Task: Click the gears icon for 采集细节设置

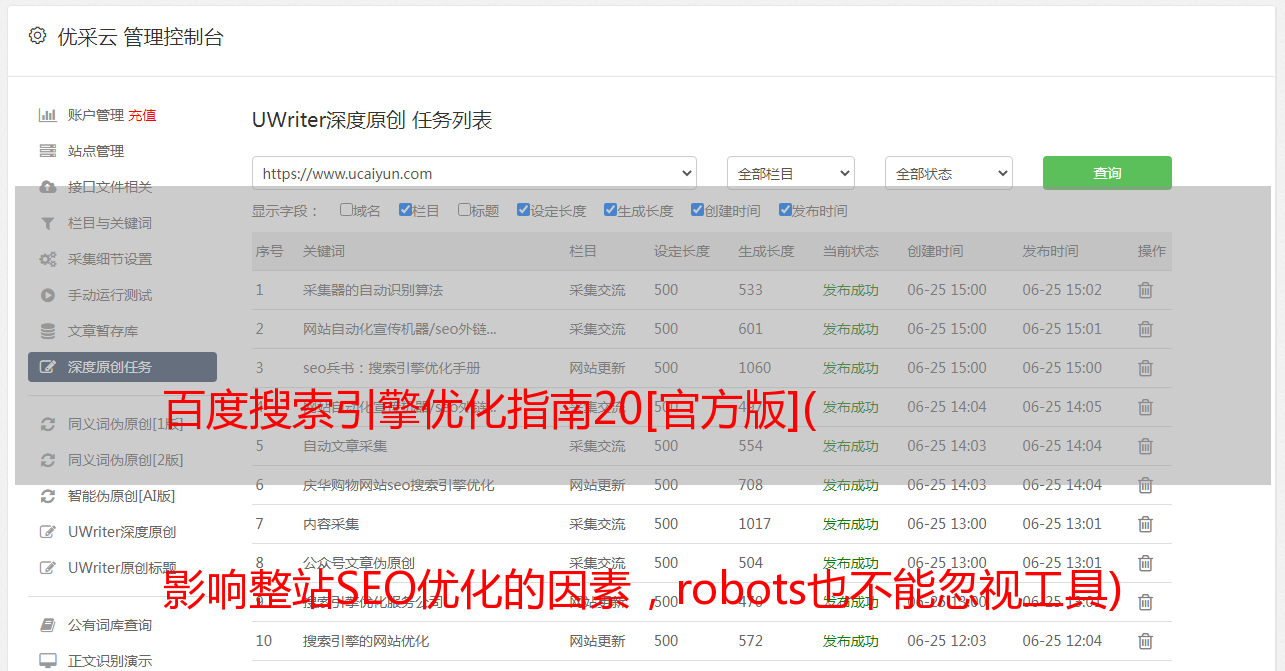Action: click(x=47, y=259)
